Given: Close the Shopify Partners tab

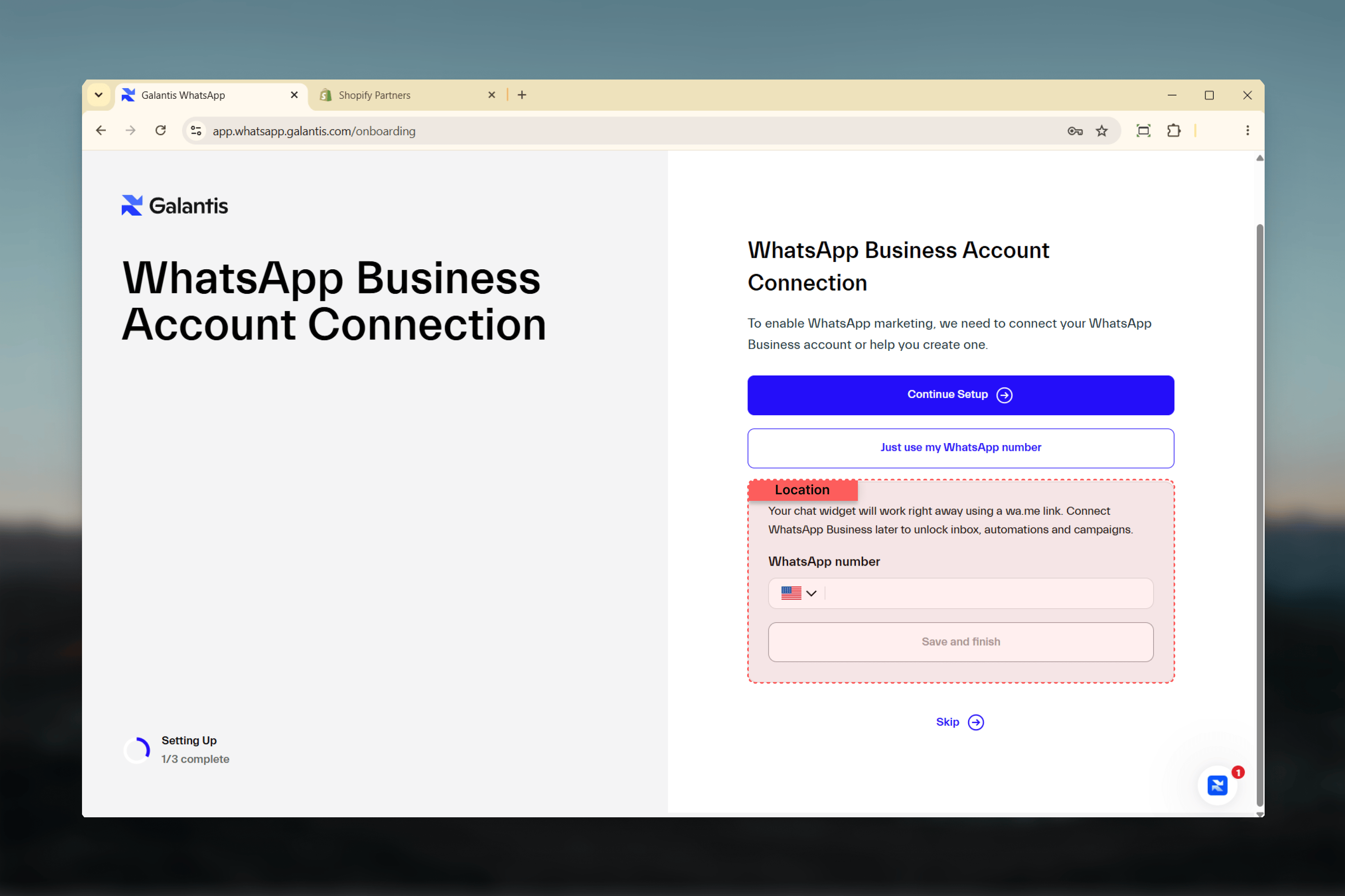Looking at the screenshot, I should pyautogui.click(x=492, y=95).
